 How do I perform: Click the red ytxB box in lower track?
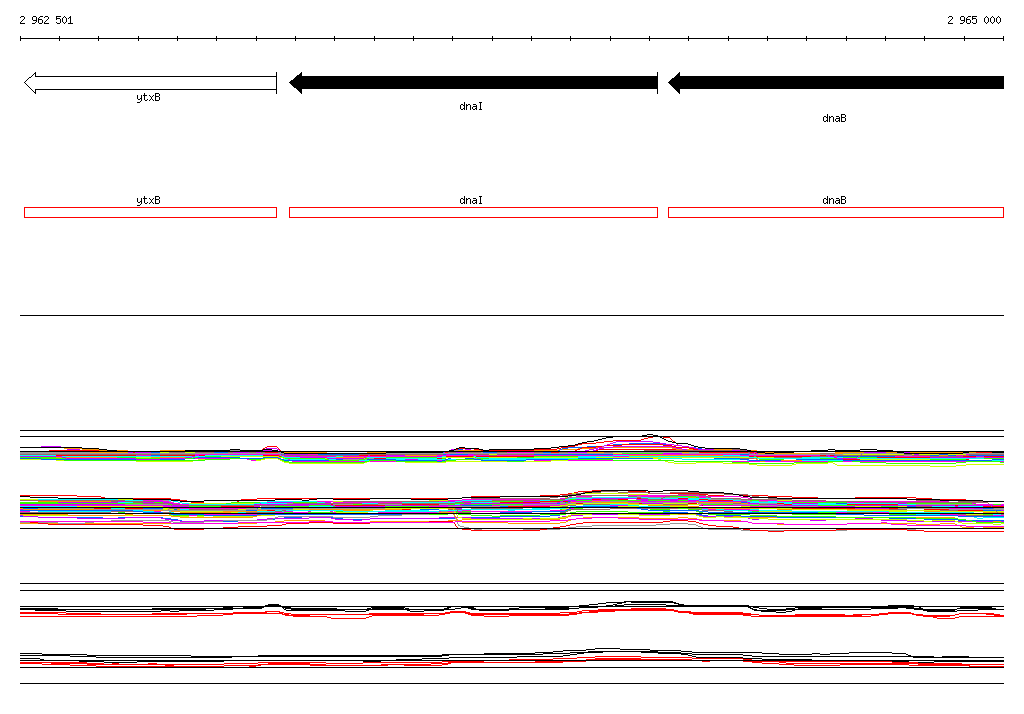(150, 212)
